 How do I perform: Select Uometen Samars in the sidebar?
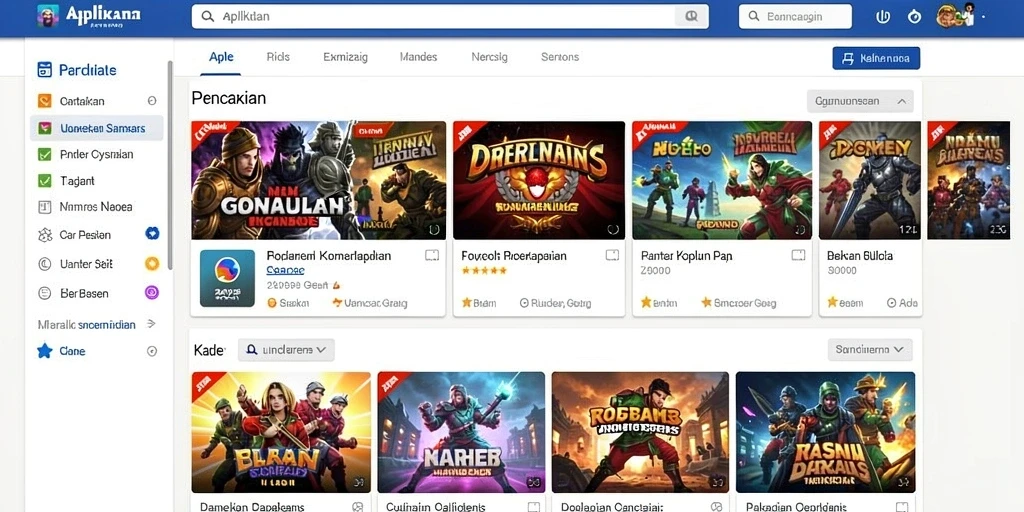[x=97, y=128]
